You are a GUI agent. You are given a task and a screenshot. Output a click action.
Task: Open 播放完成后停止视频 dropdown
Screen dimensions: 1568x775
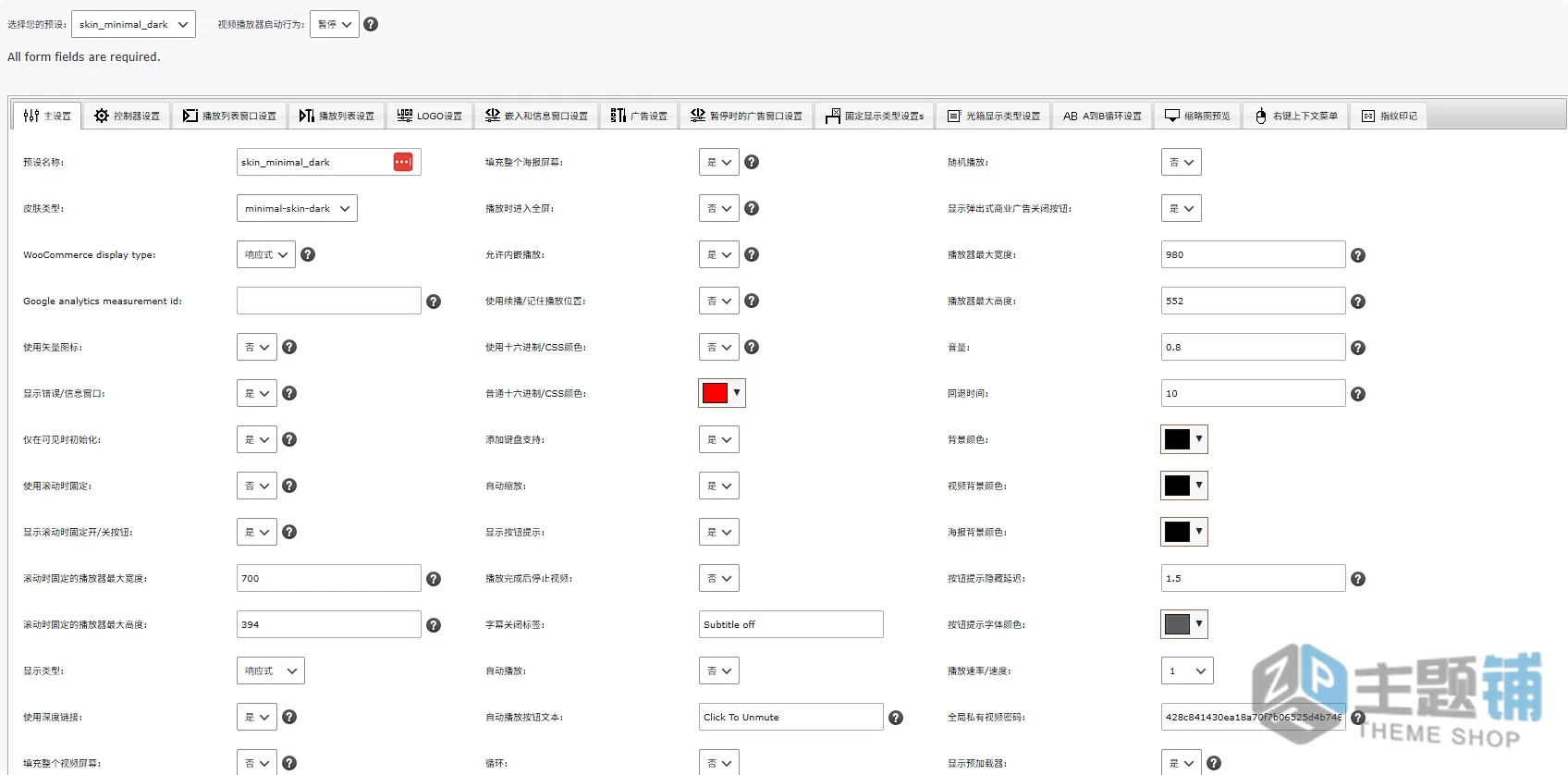[719, 578]
